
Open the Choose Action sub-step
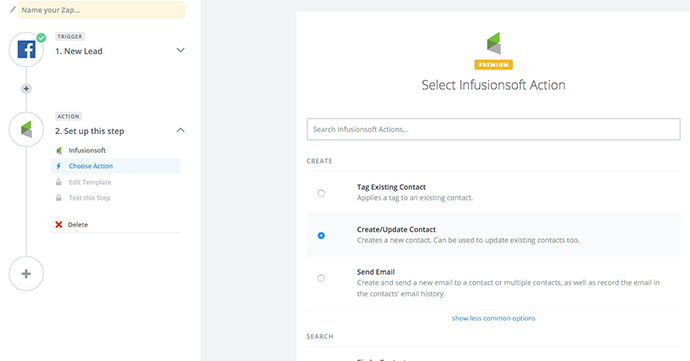(x=116, y=166)
